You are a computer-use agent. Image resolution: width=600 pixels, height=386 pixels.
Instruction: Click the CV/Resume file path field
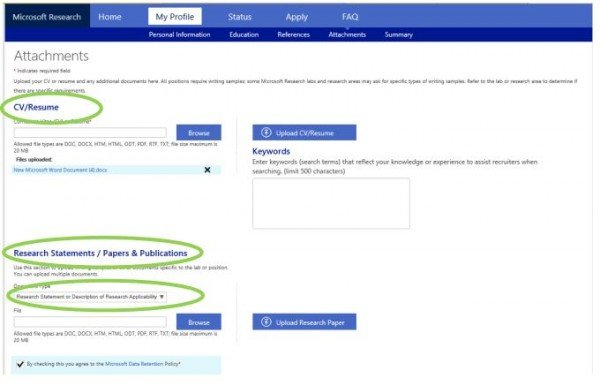[90, 133]
